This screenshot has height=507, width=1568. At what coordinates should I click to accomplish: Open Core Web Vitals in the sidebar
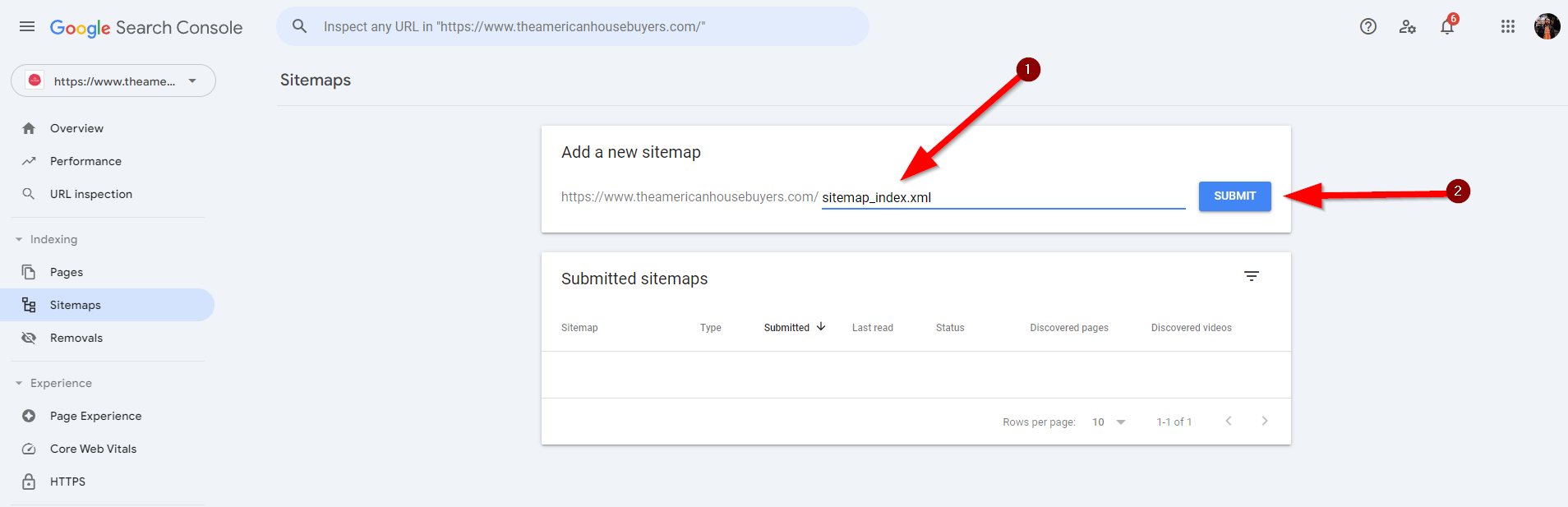click(x=107, y=449)
